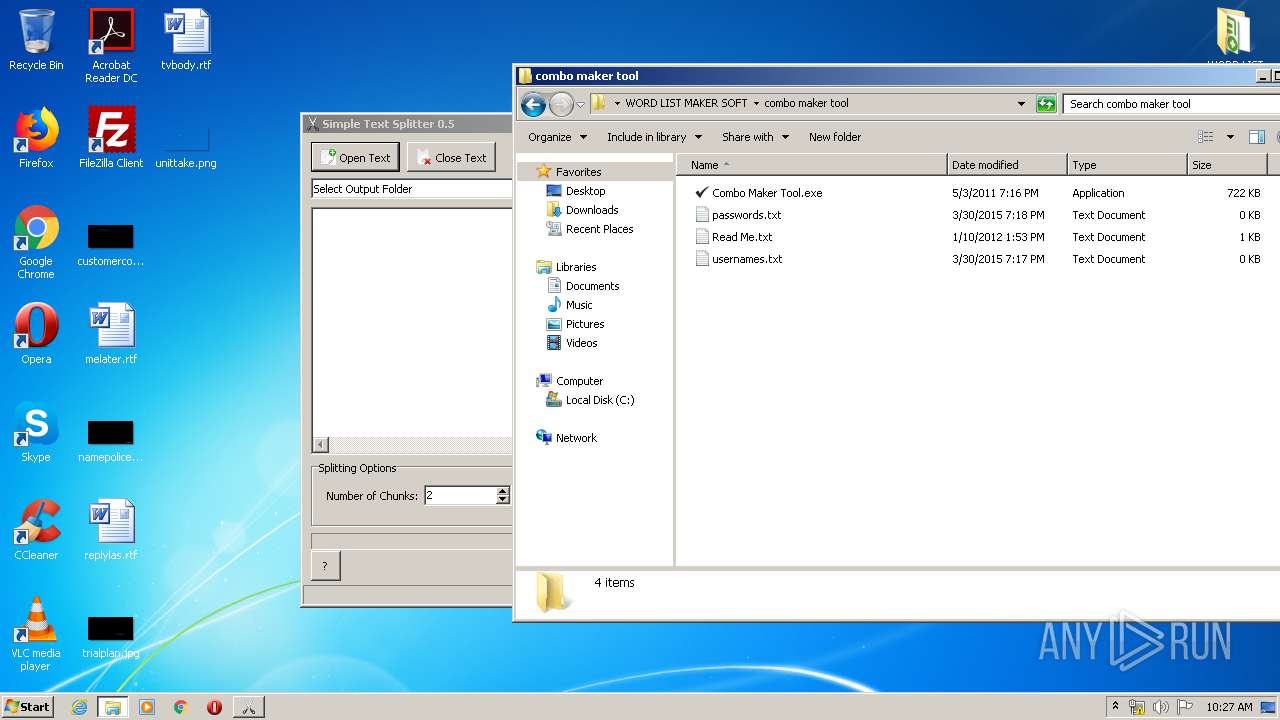Click Select Output Folder field
The image size is (1280, 720).
point(412,189)
